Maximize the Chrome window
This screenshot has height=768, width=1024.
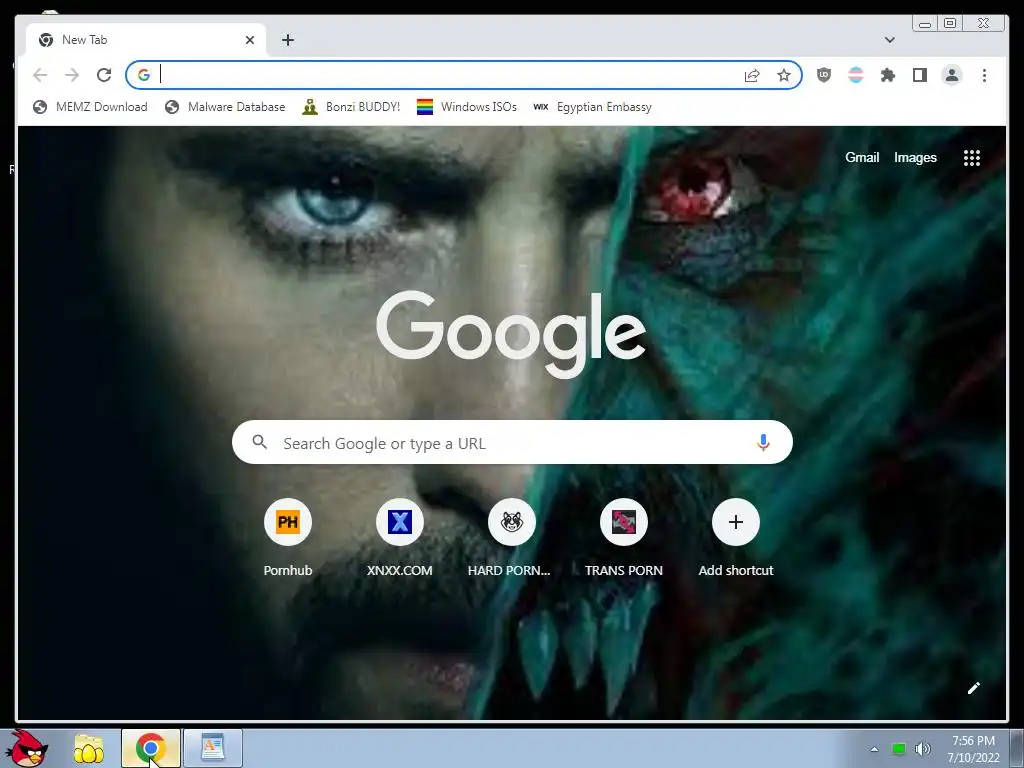click(x=950, y=24)
